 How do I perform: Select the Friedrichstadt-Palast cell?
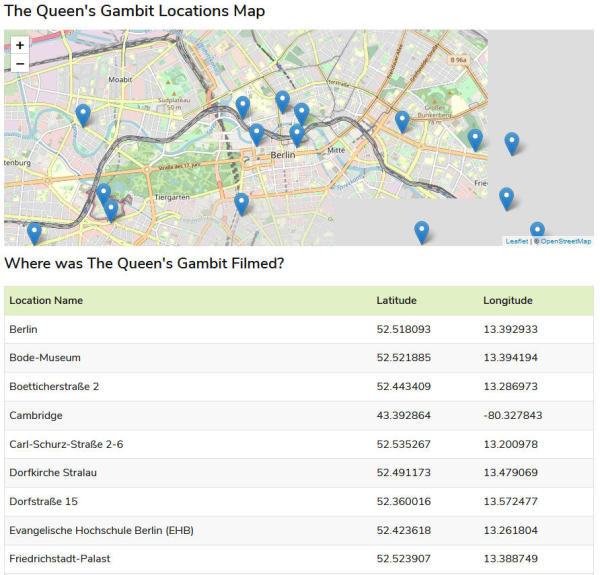(60, 559)
